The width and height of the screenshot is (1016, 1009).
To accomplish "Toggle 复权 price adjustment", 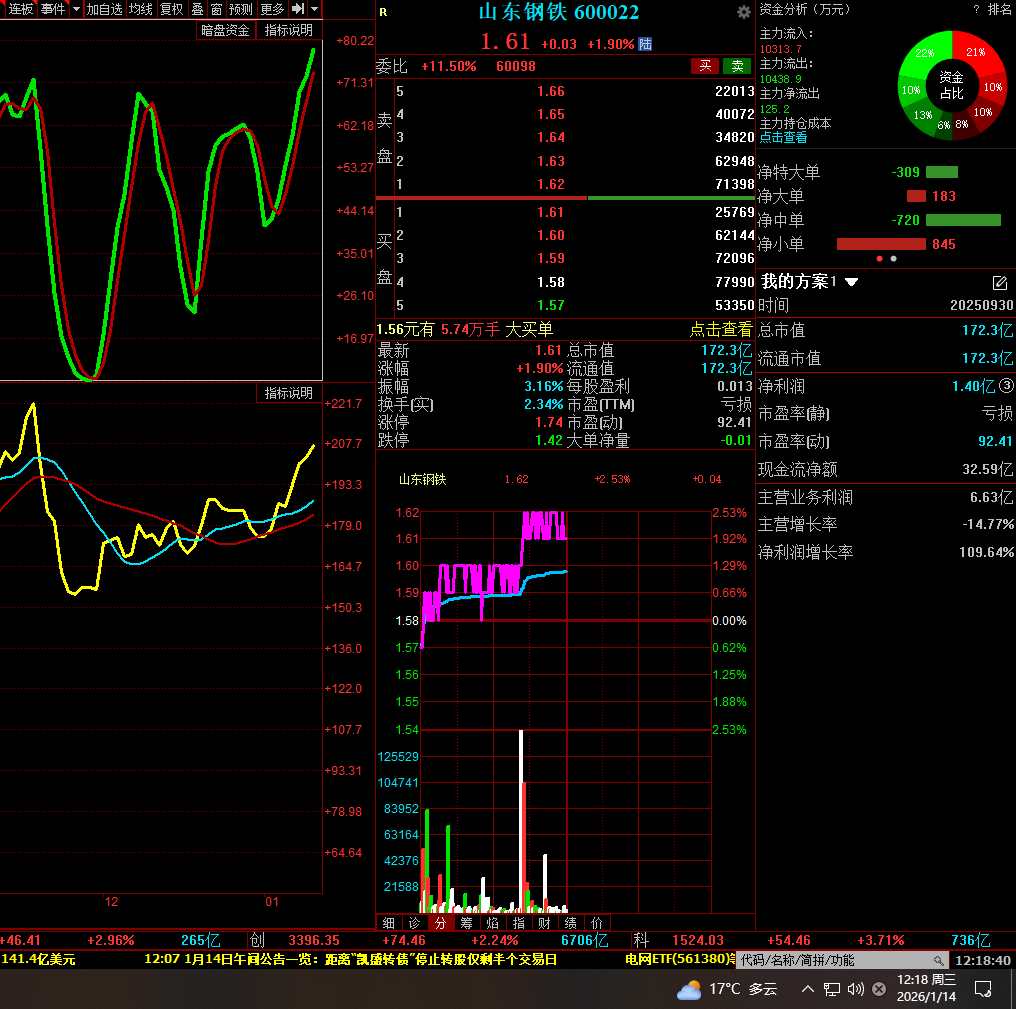I will [172, 9].
